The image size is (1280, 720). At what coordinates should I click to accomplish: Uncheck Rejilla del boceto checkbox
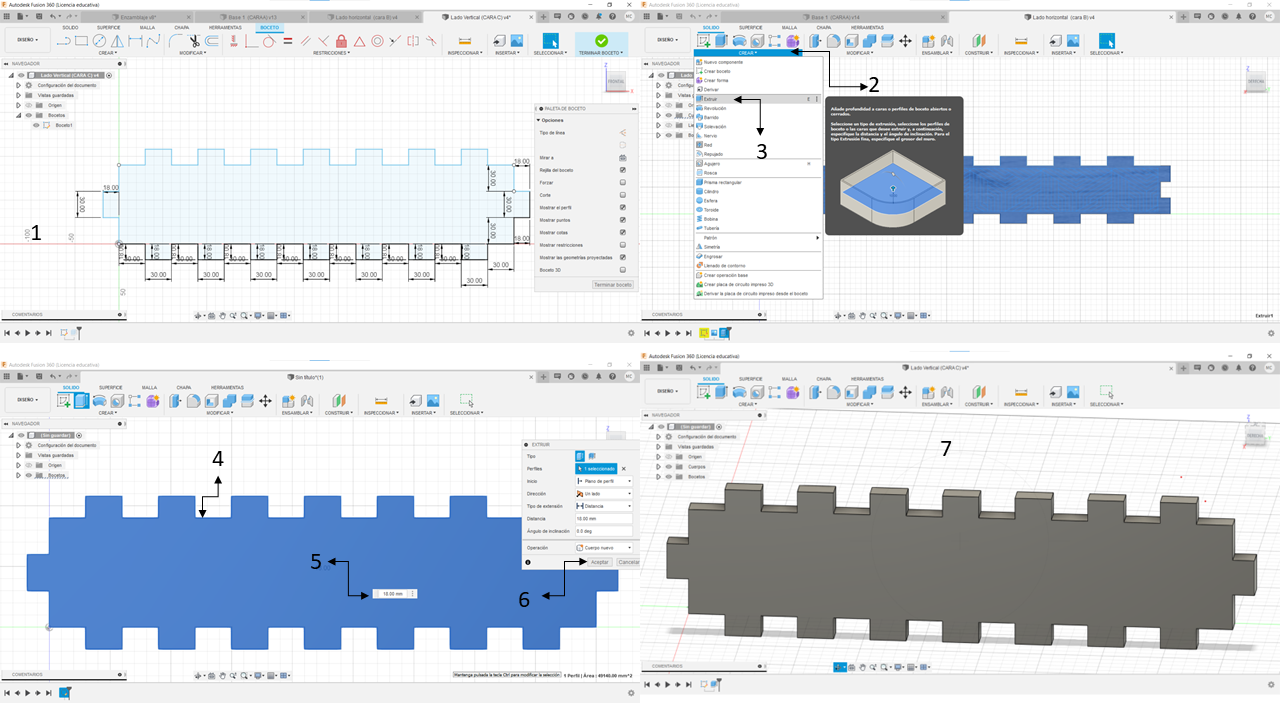623,170
